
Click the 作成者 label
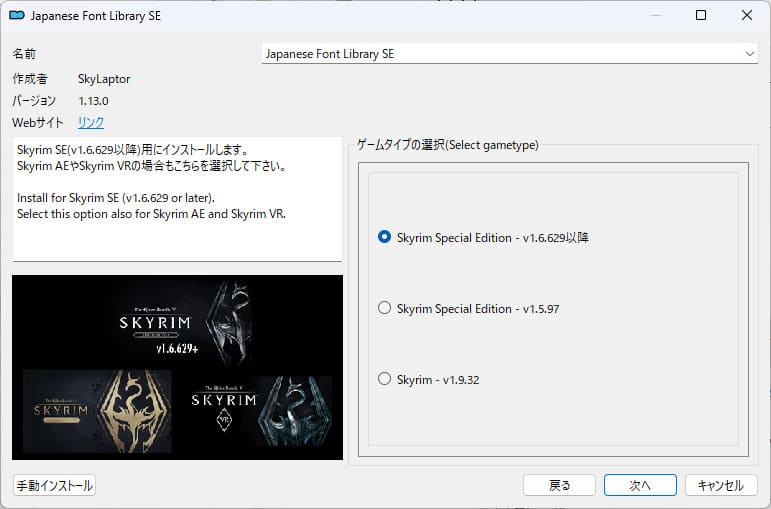point(30,79)
